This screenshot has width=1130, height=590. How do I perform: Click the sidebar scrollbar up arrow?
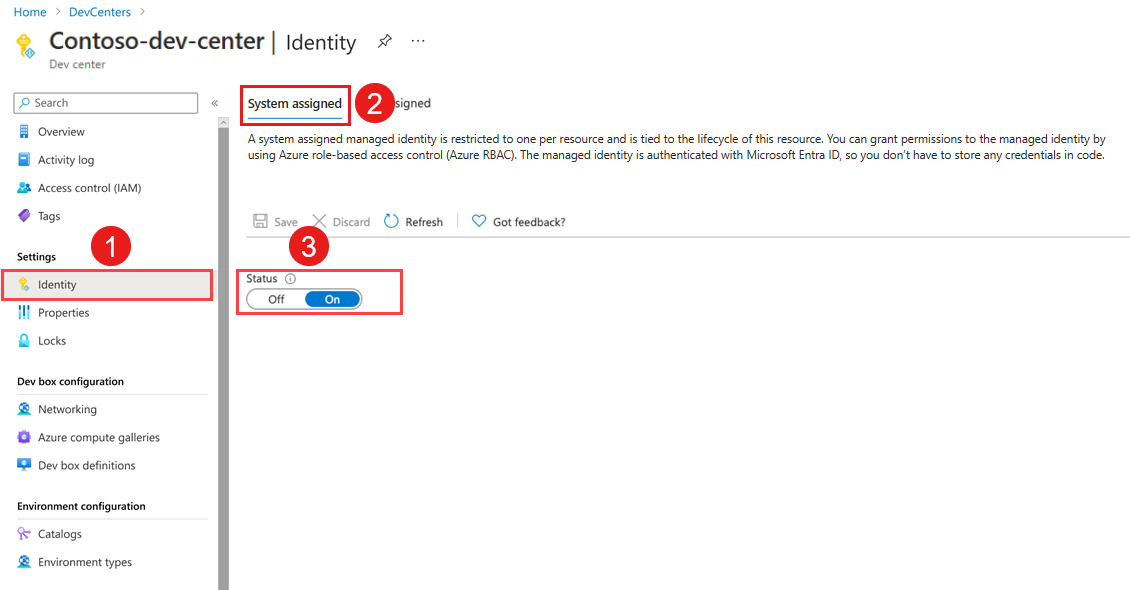tap(223, 123)
